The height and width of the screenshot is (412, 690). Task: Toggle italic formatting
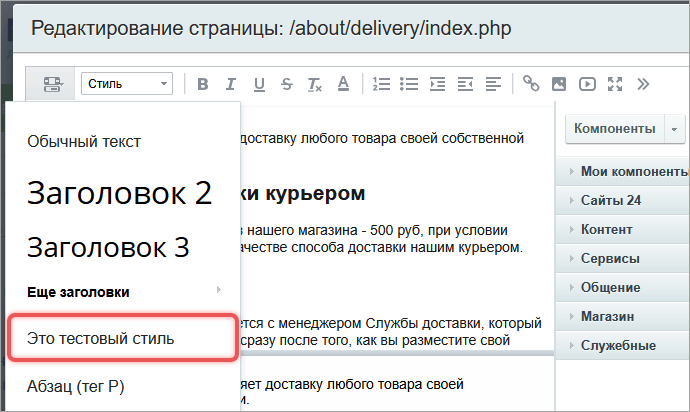[x=231, y=84]
